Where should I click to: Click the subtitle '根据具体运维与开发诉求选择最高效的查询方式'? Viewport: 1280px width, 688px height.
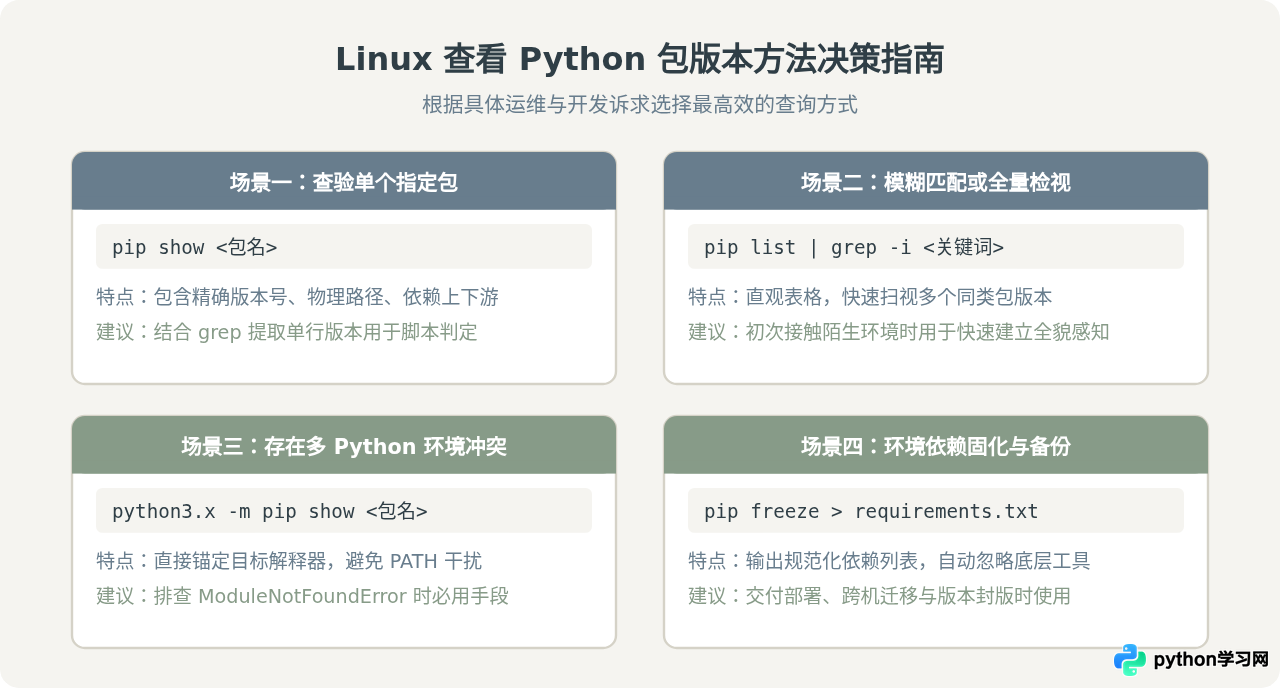(640, 105)
